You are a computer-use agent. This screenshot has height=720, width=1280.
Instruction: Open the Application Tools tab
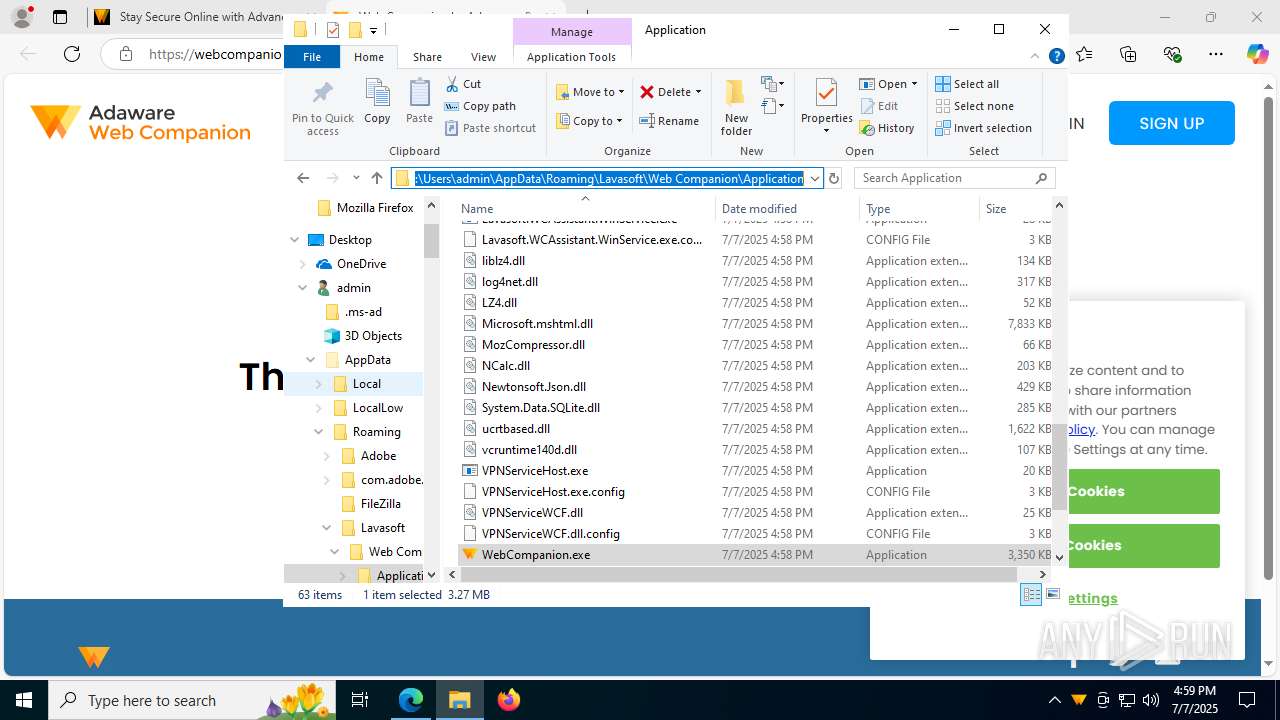pyautogui.click(x=571, y=57)
